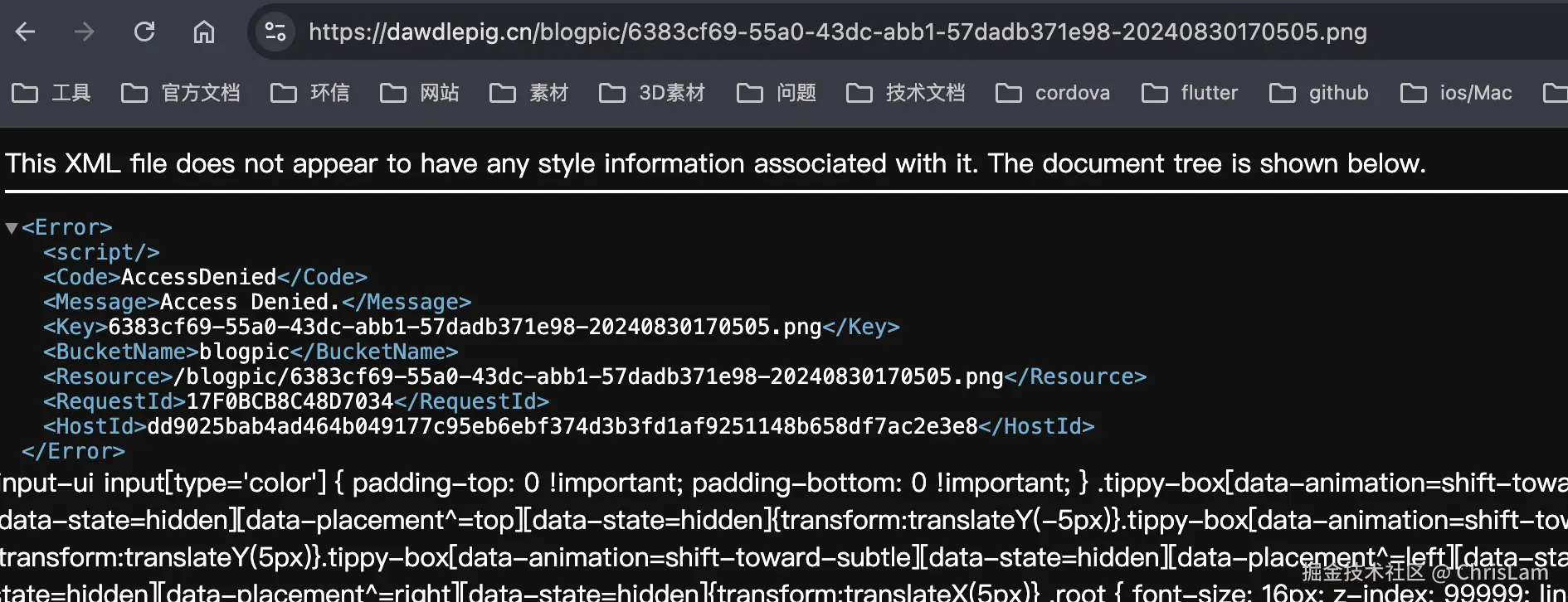
Task: Open the 环信 bookmark folder
Action: [310, 93]
